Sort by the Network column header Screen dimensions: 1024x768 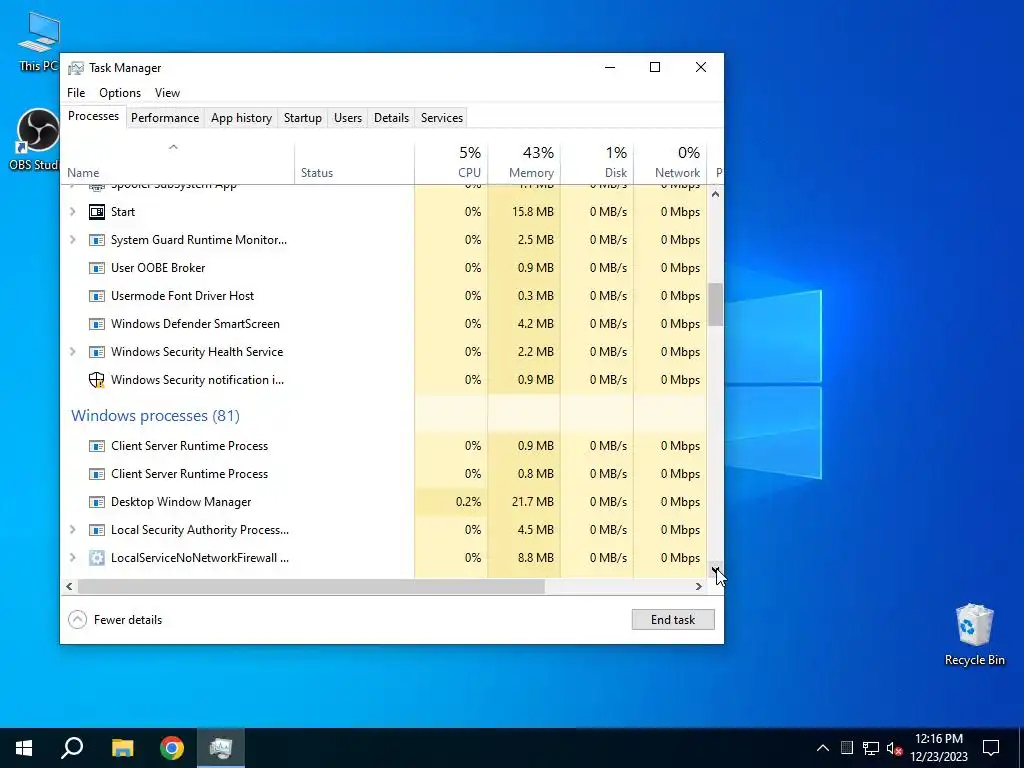click(671, 163)
